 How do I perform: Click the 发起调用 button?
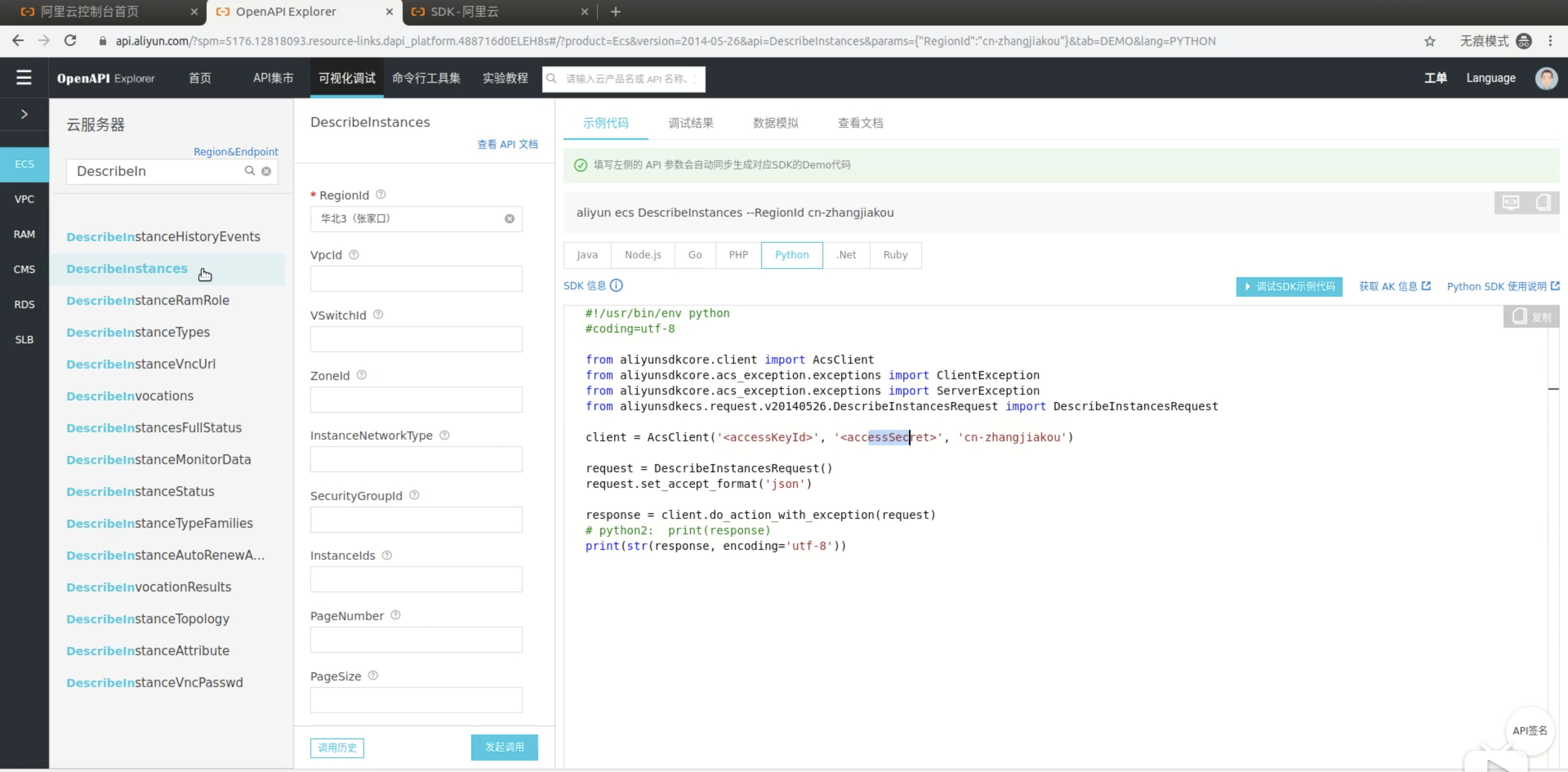[504, 746]
